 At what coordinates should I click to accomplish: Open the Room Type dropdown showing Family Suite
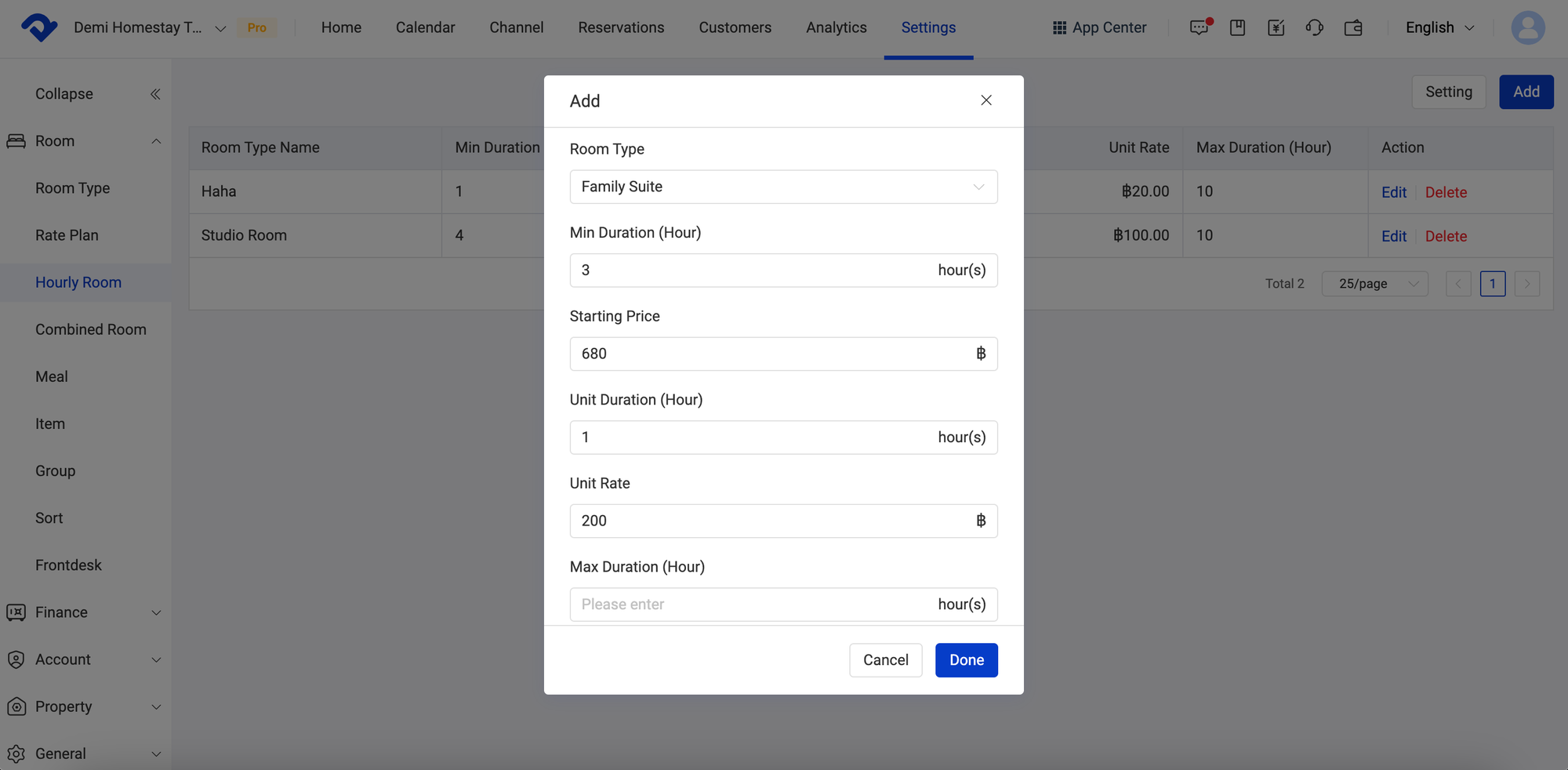tap(783, 187)
